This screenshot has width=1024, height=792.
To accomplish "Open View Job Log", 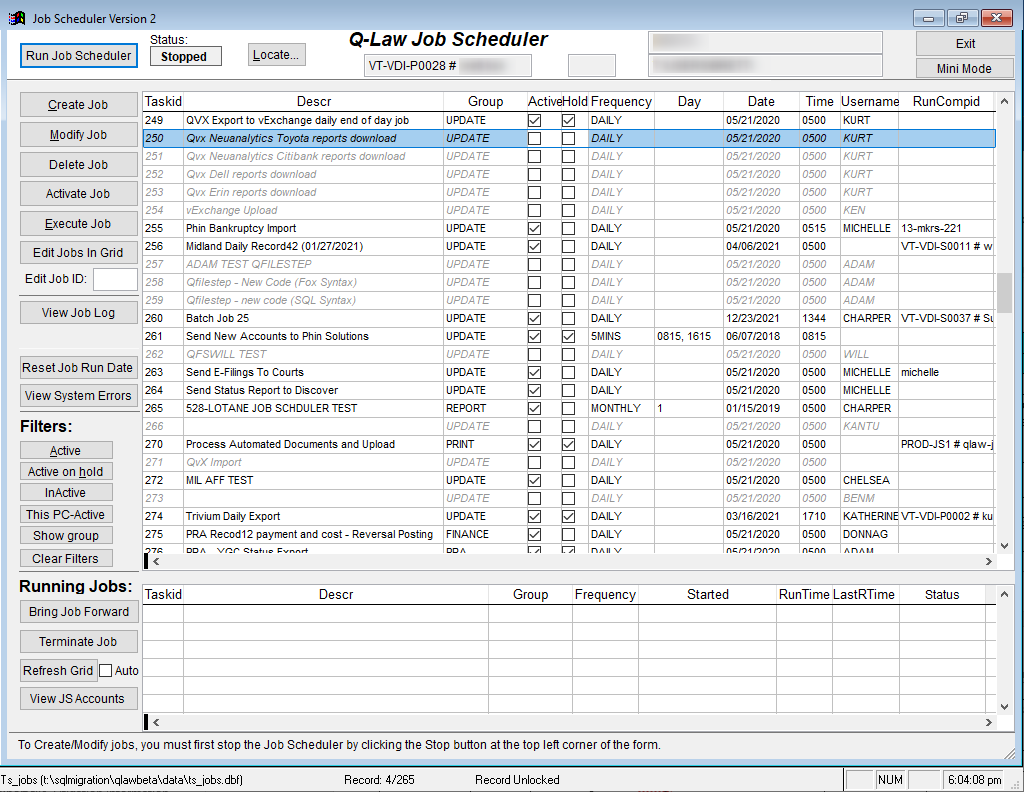I will [x=78, y=312].
